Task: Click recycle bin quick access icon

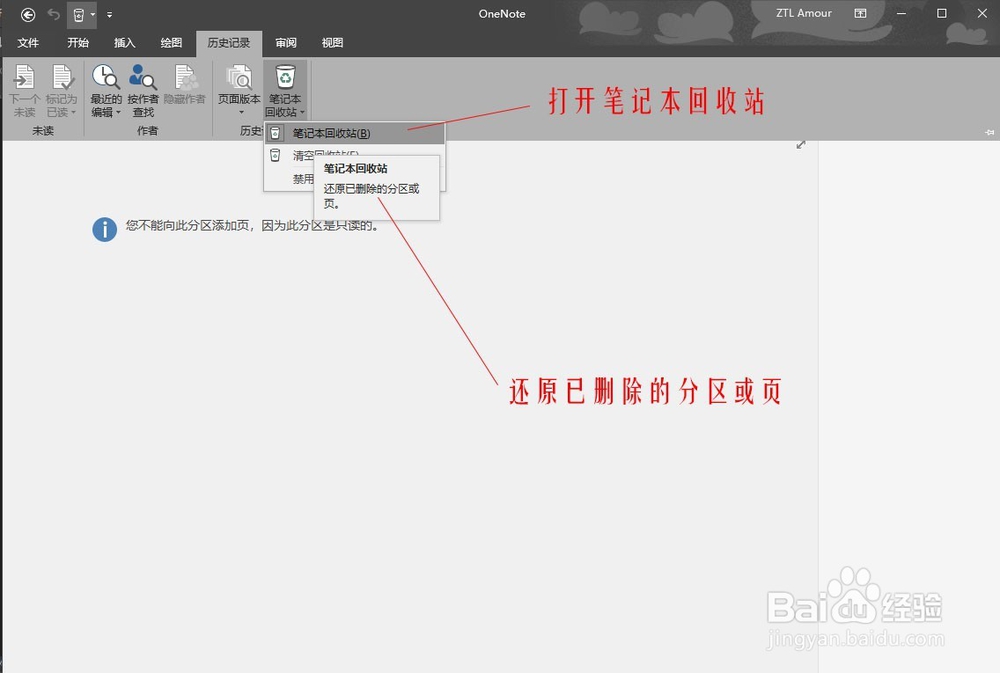Action: (x=78, y=14)
